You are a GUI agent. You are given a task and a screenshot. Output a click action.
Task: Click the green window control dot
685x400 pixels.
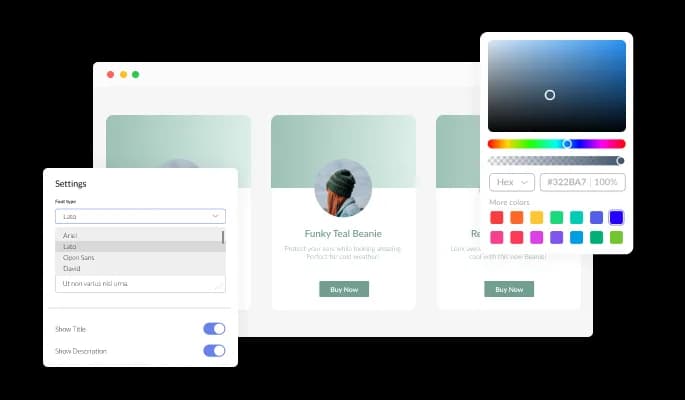[x=136, y=74]
